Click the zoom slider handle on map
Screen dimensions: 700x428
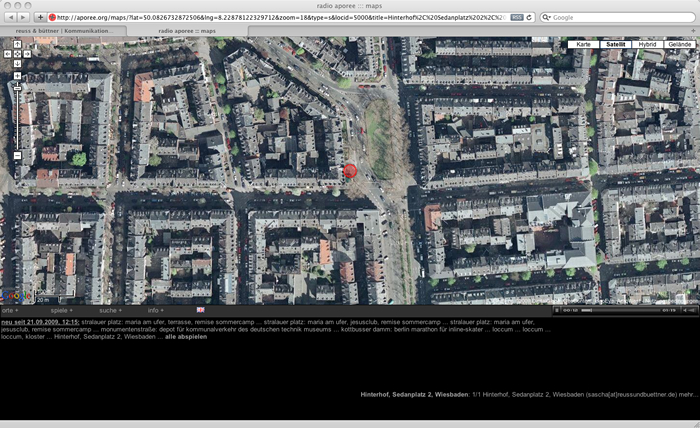[17, 88]
